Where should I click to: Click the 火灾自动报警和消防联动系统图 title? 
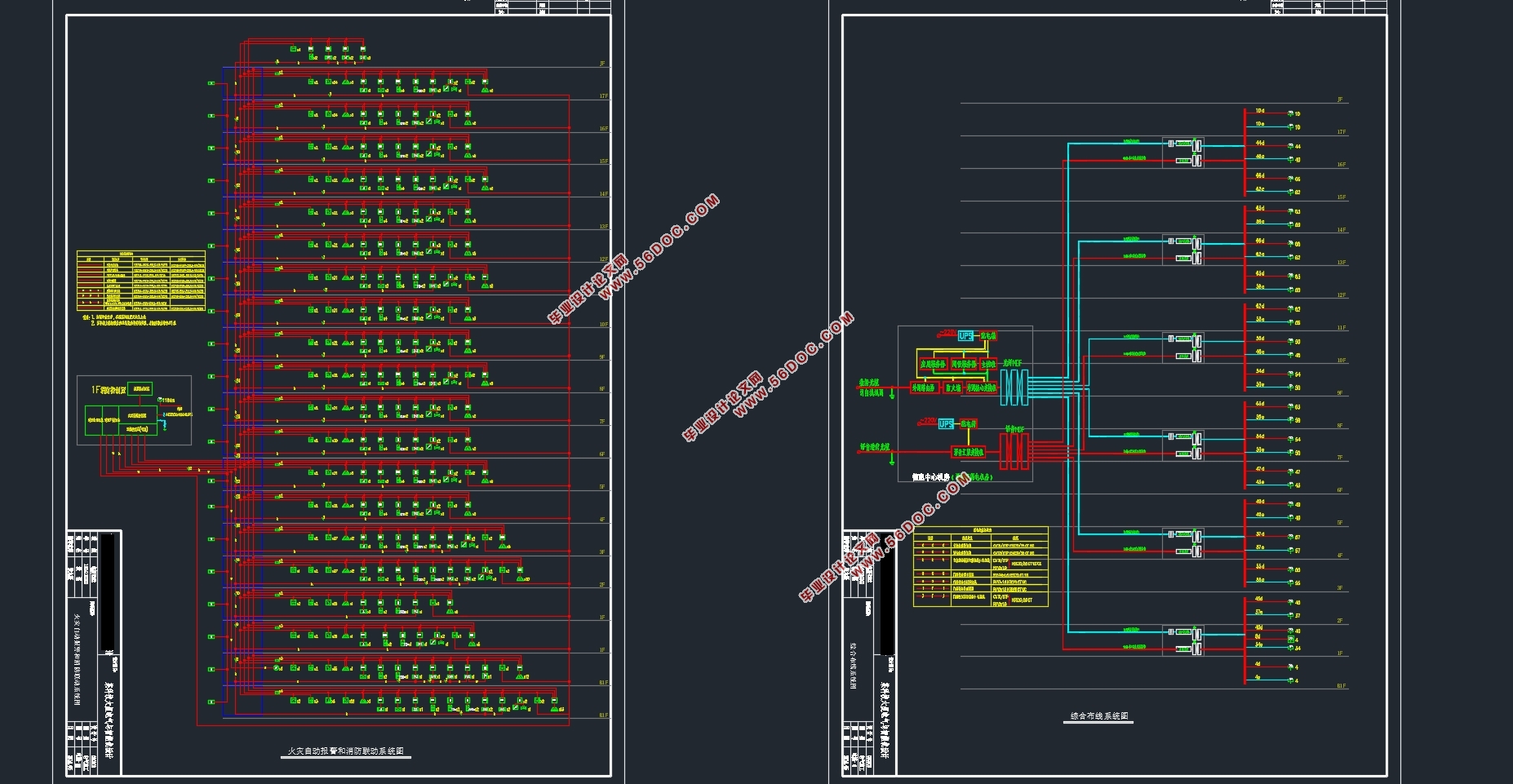tap(345, 751)
